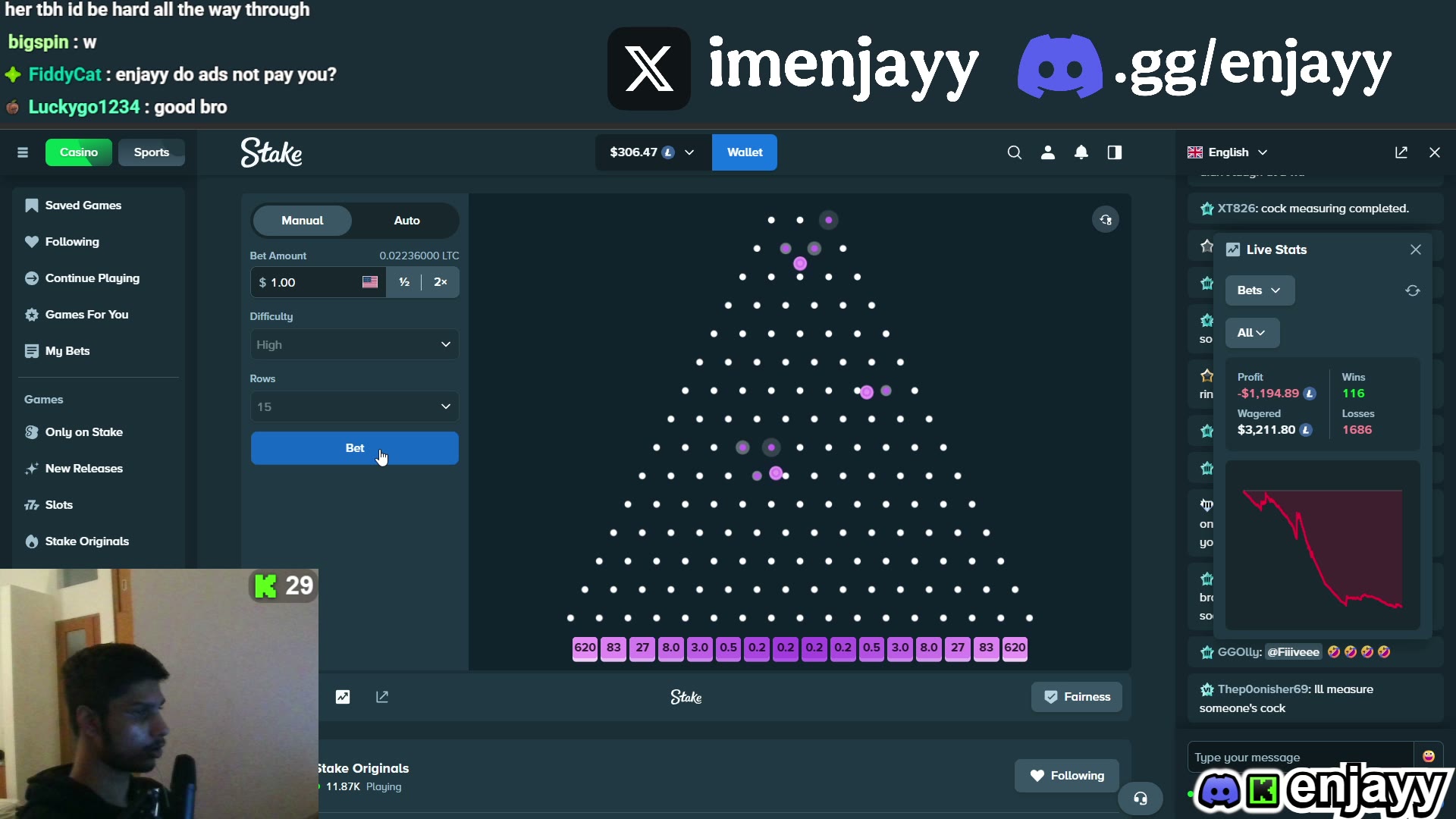Open the emoji picker in chat
Screen dimensions: 1456x819
1429,756
